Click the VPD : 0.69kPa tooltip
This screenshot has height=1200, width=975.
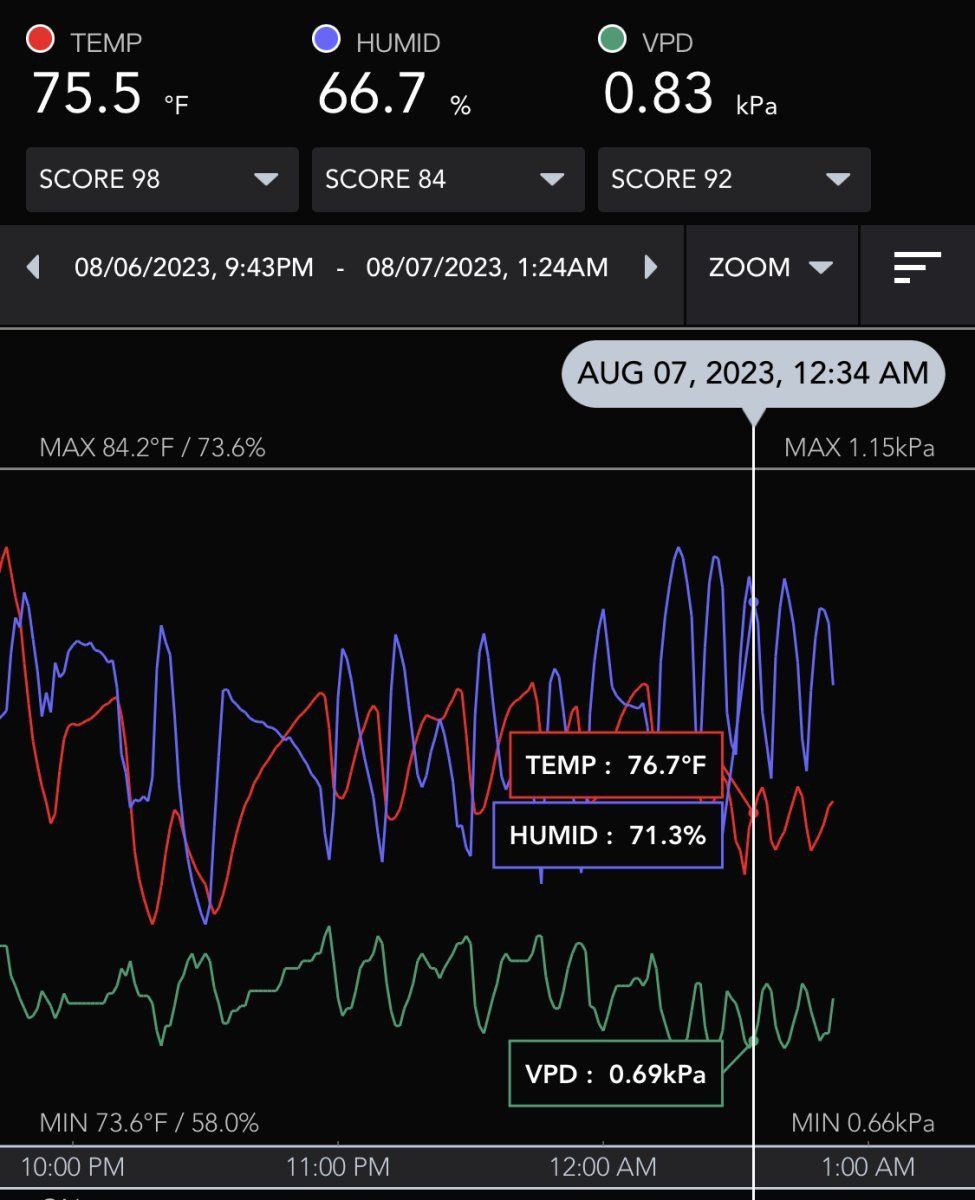(616, 1074)
